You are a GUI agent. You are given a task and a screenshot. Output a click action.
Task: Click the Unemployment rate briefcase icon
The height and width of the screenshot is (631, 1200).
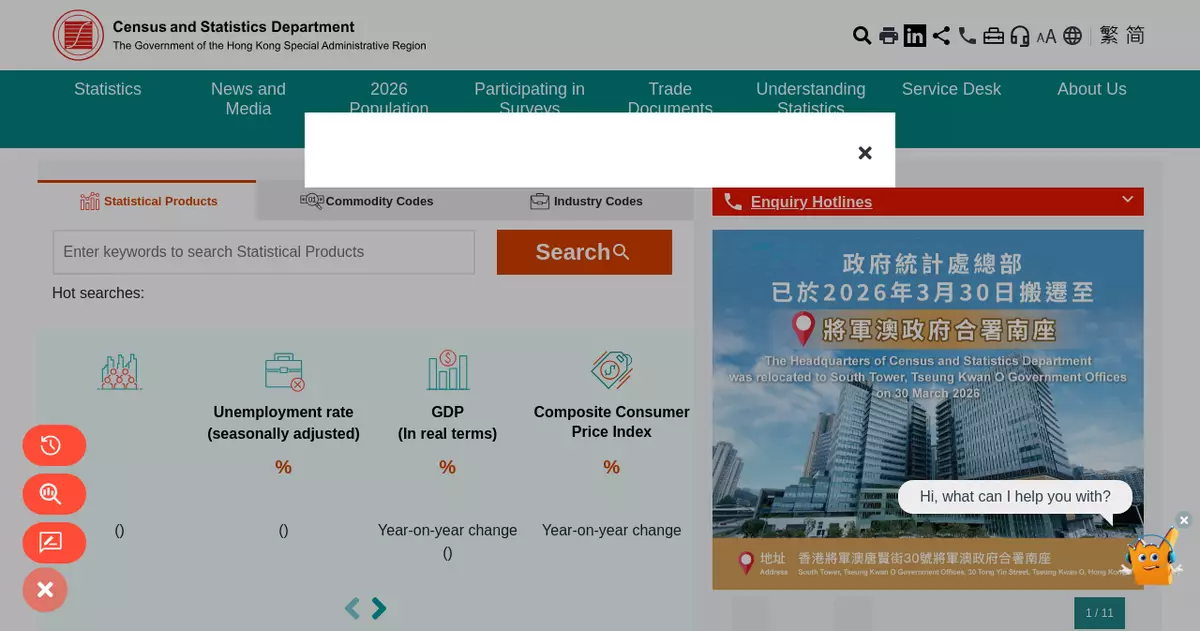click(x=284, y=371)
